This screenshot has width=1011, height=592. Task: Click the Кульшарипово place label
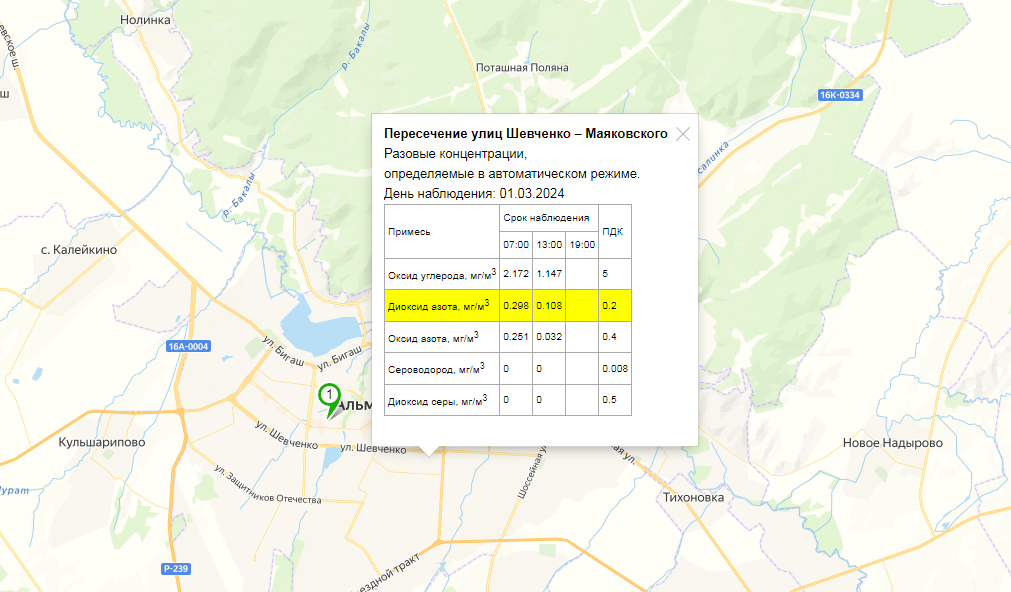pos(103,441)
